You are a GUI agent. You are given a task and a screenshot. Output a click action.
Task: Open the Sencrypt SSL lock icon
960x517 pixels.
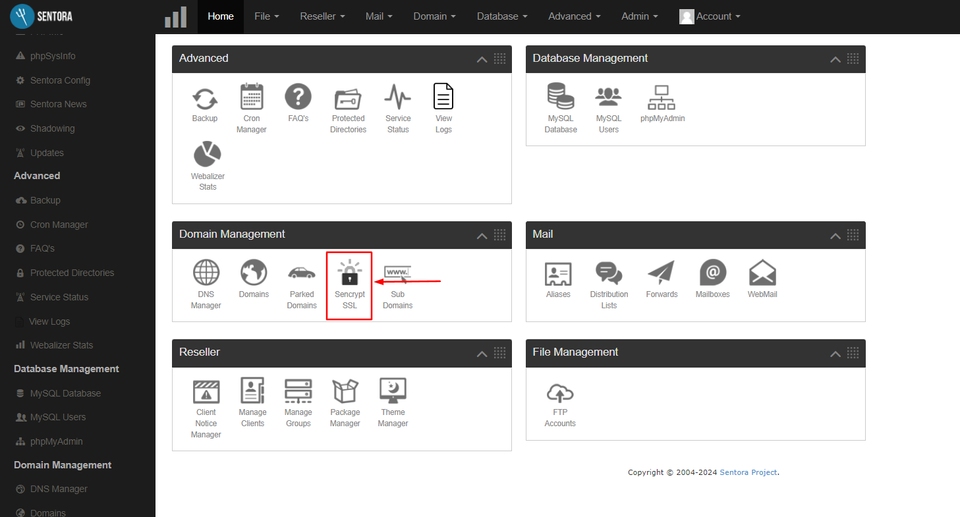coord(350,273)
